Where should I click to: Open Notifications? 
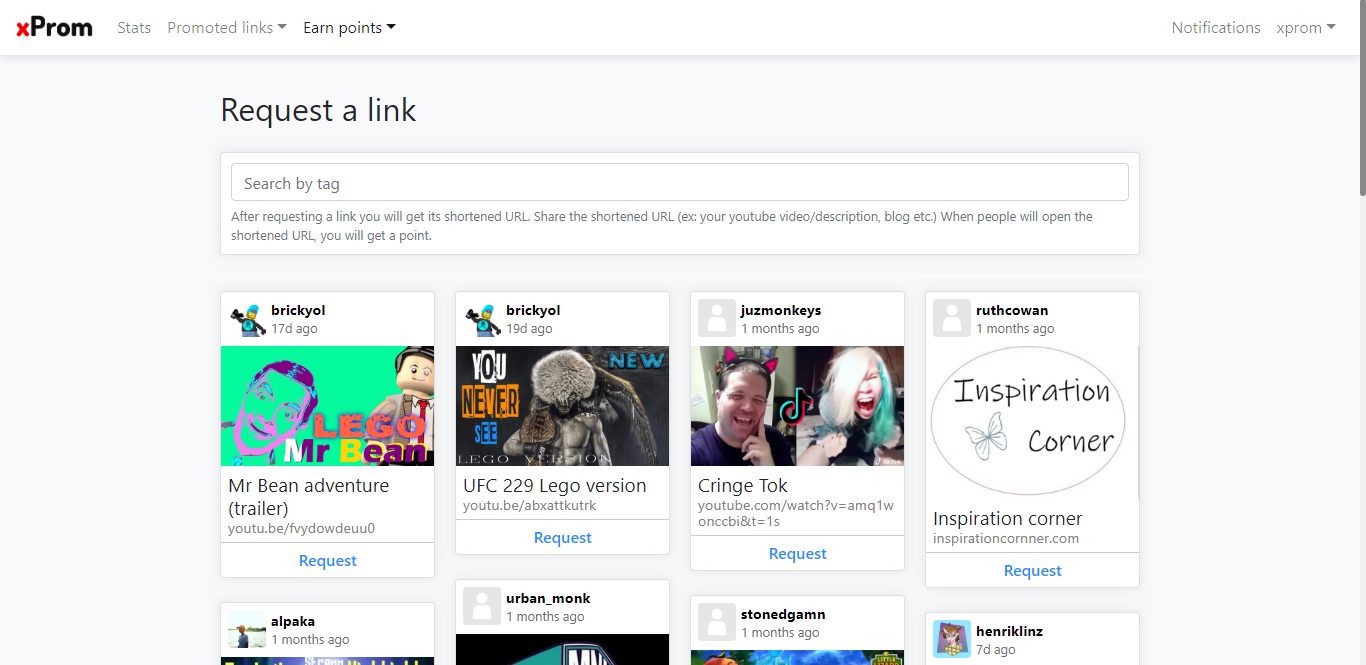point(1216,28)
